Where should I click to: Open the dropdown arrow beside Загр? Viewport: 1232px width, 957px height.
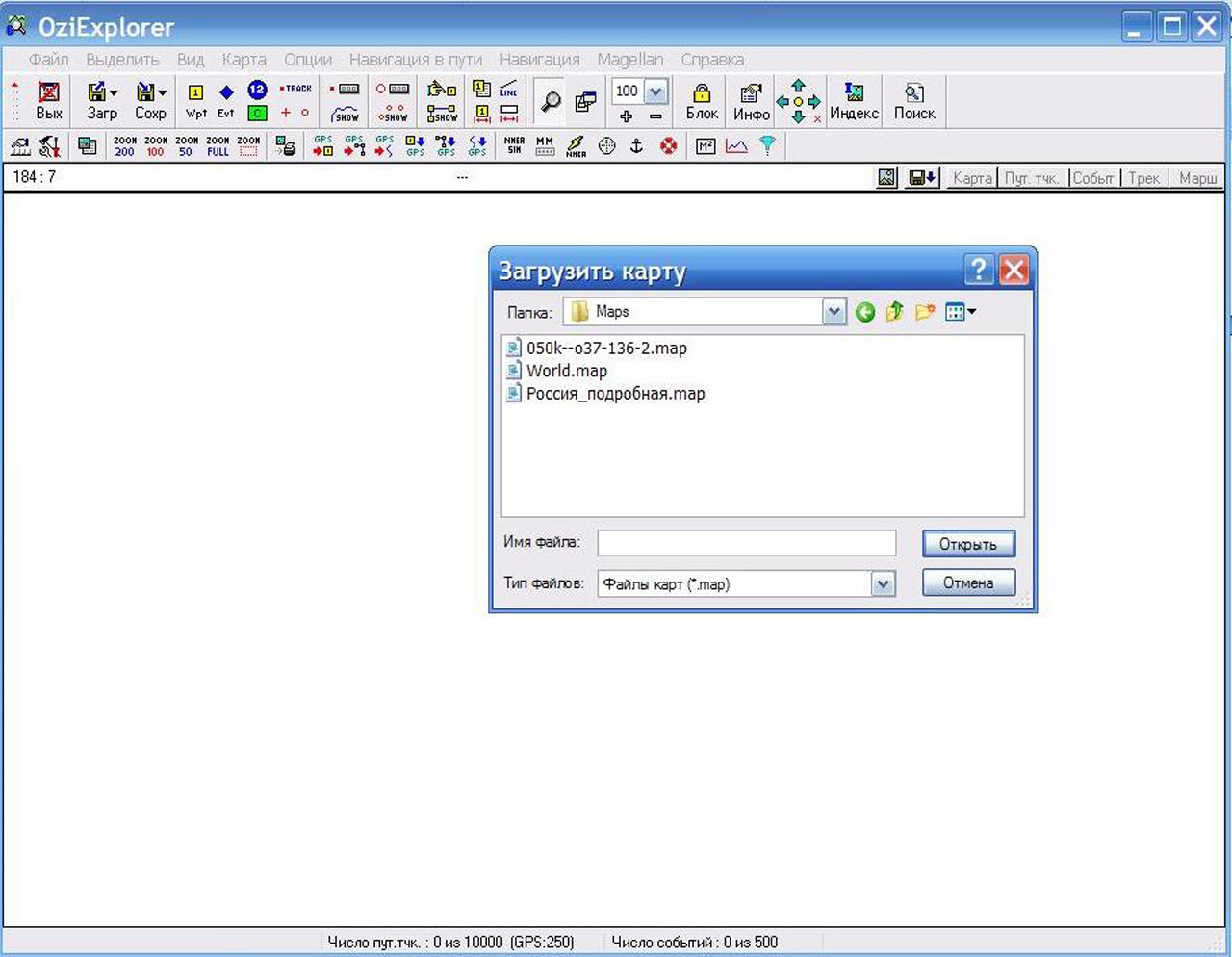pos(115,93)
